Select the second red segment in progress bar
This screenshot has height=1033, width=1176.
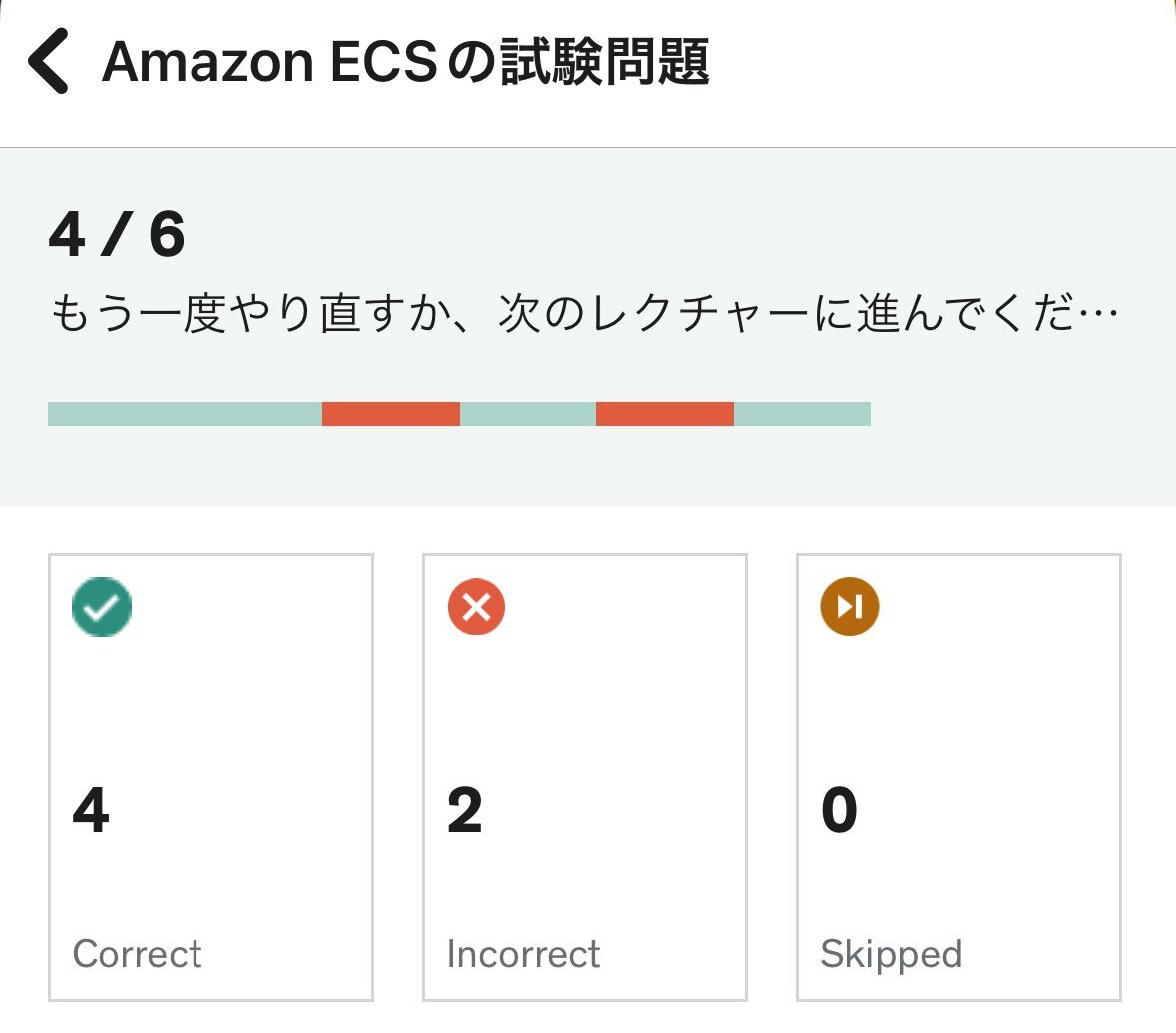point(665,414)
